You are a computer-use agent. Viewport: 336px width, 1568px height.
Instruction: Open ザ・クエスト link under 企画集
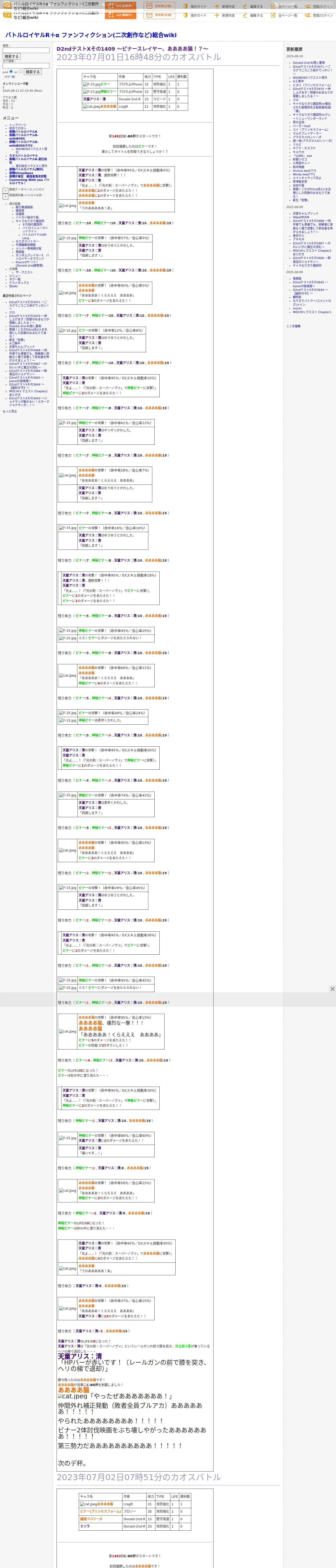(x=24, y=273)
